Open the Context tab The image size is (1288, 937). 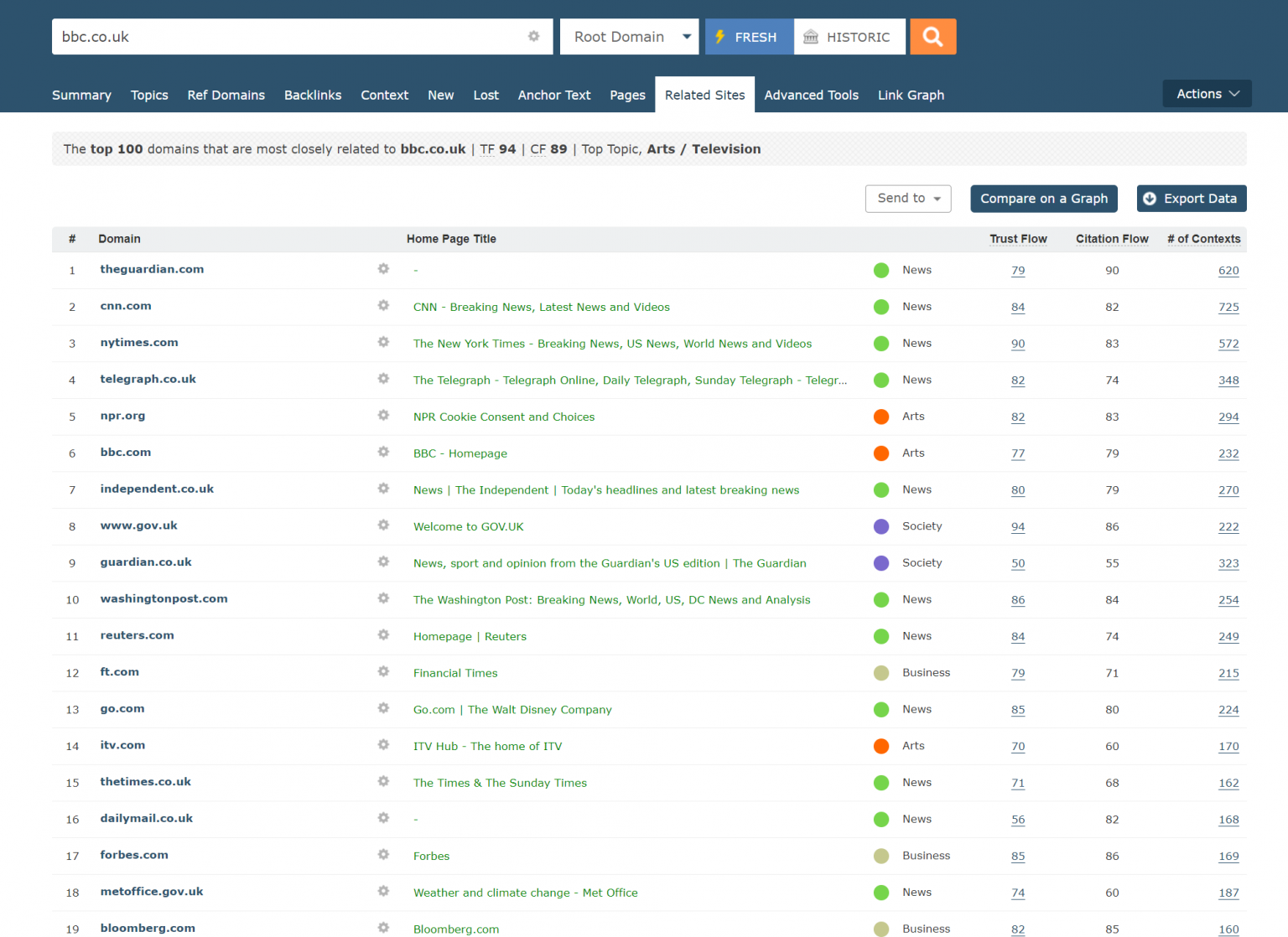(385, 96)
